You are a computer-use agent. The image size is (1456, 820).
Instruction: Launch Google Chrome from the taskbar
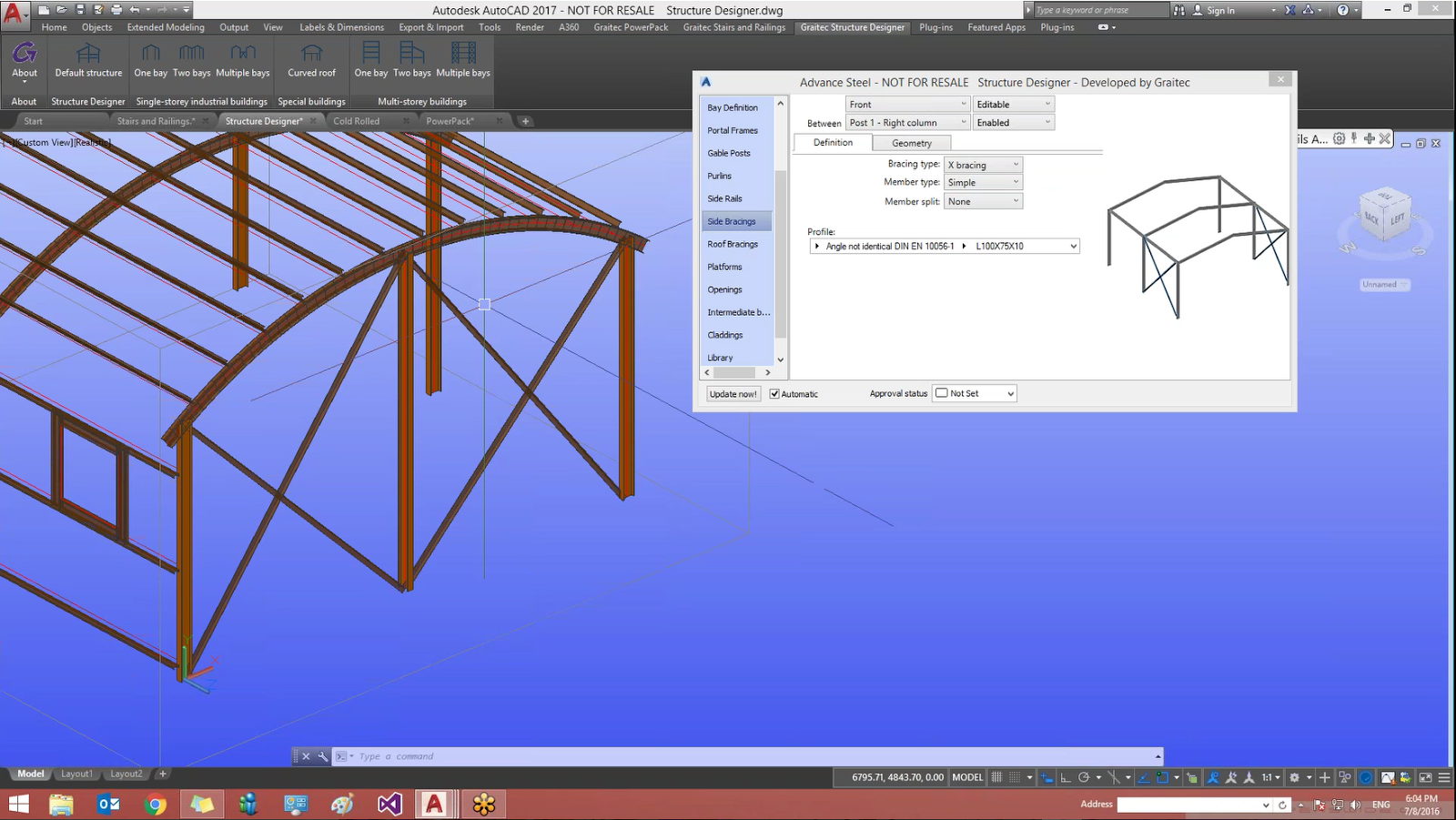156,804
